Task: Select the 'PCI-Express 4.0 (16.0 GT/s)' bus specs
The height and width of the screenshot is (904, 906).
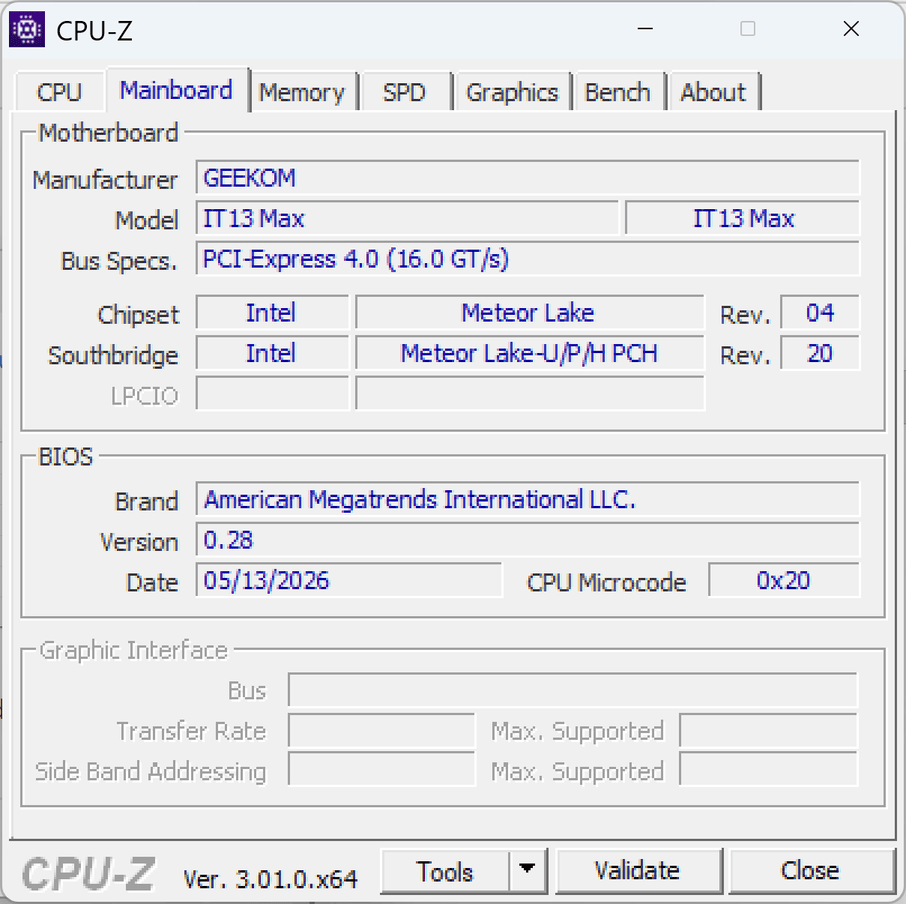Action: 528,259
